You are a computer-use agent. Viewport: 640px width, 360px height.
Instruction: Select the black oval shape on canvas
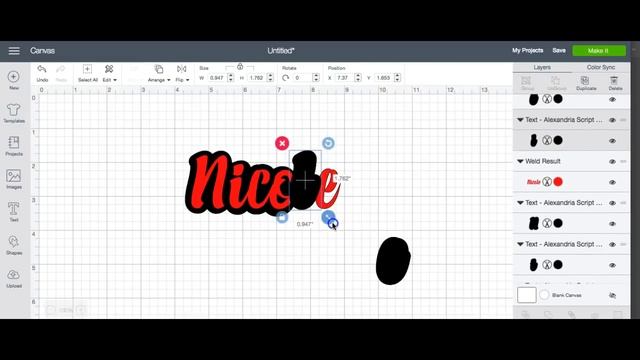coord(393,261)
